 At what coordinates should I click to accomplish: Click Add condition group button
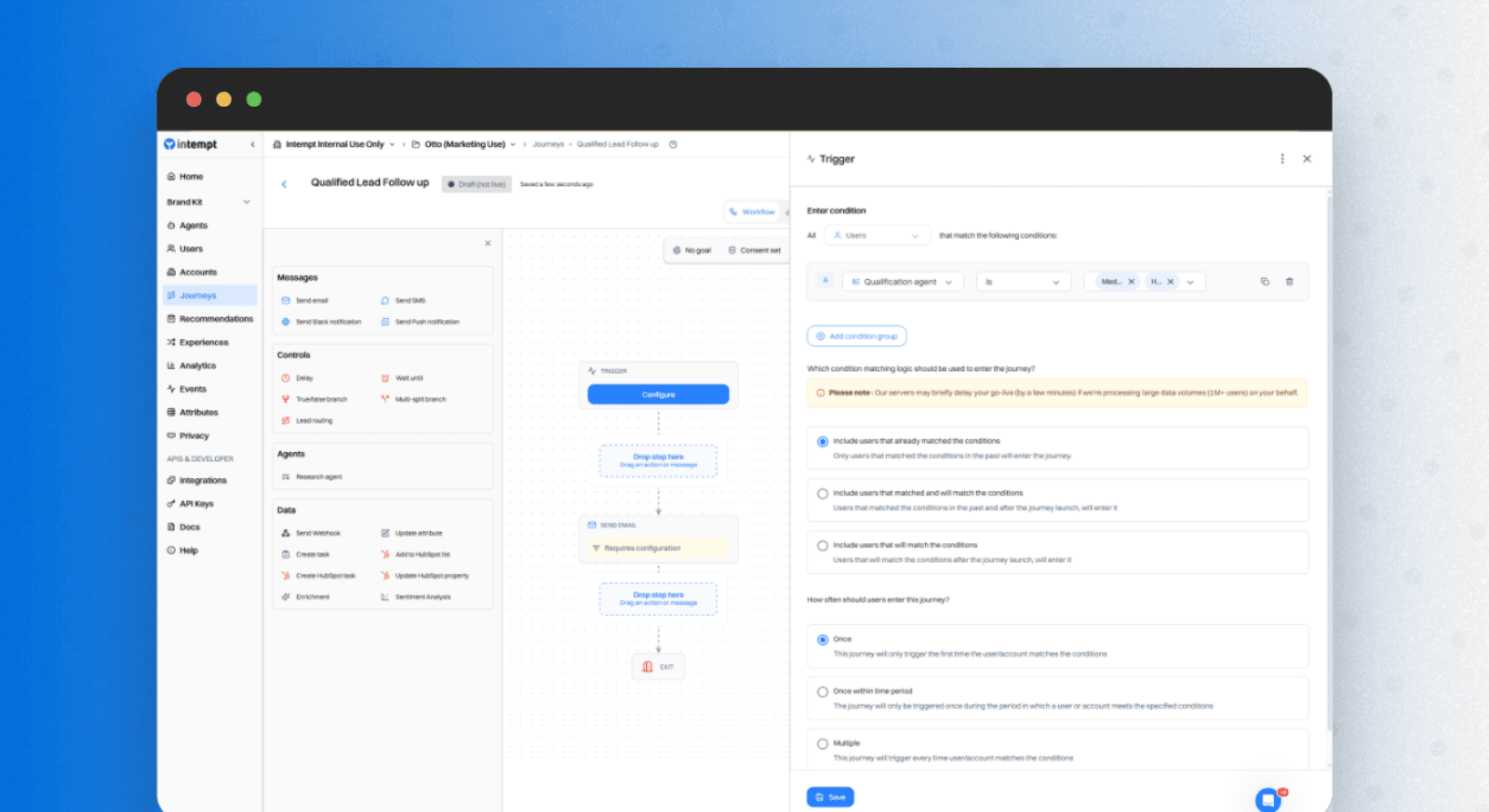pos(856,336)
